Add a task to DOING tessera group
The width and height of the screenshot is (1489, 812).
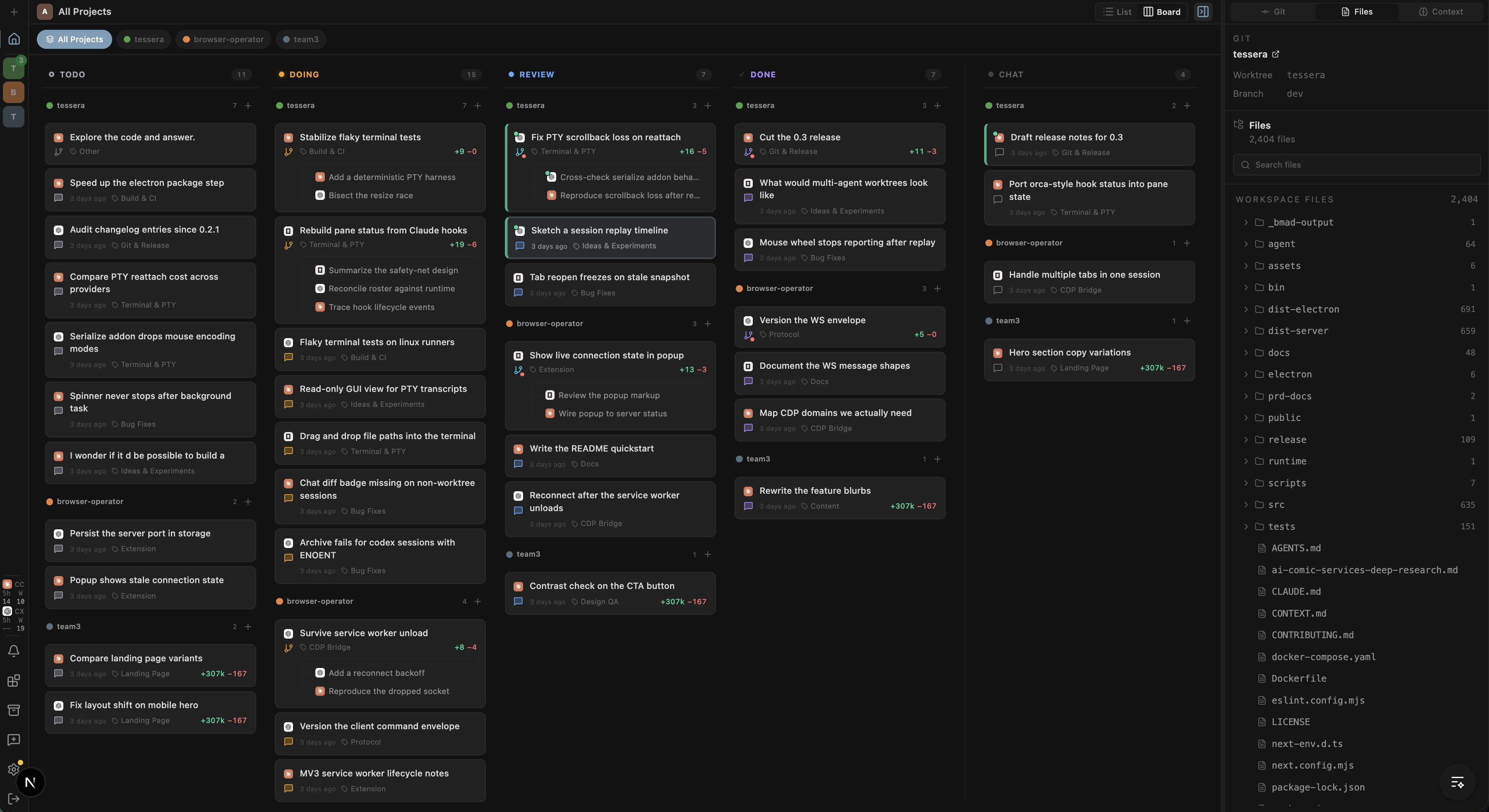478,106
